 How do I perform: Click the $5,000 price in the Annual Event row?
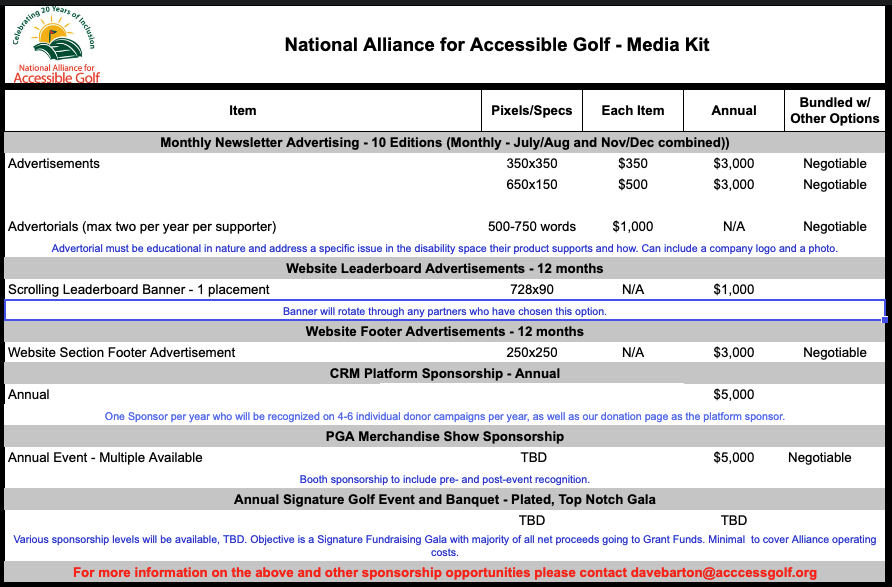click(734, 457)
